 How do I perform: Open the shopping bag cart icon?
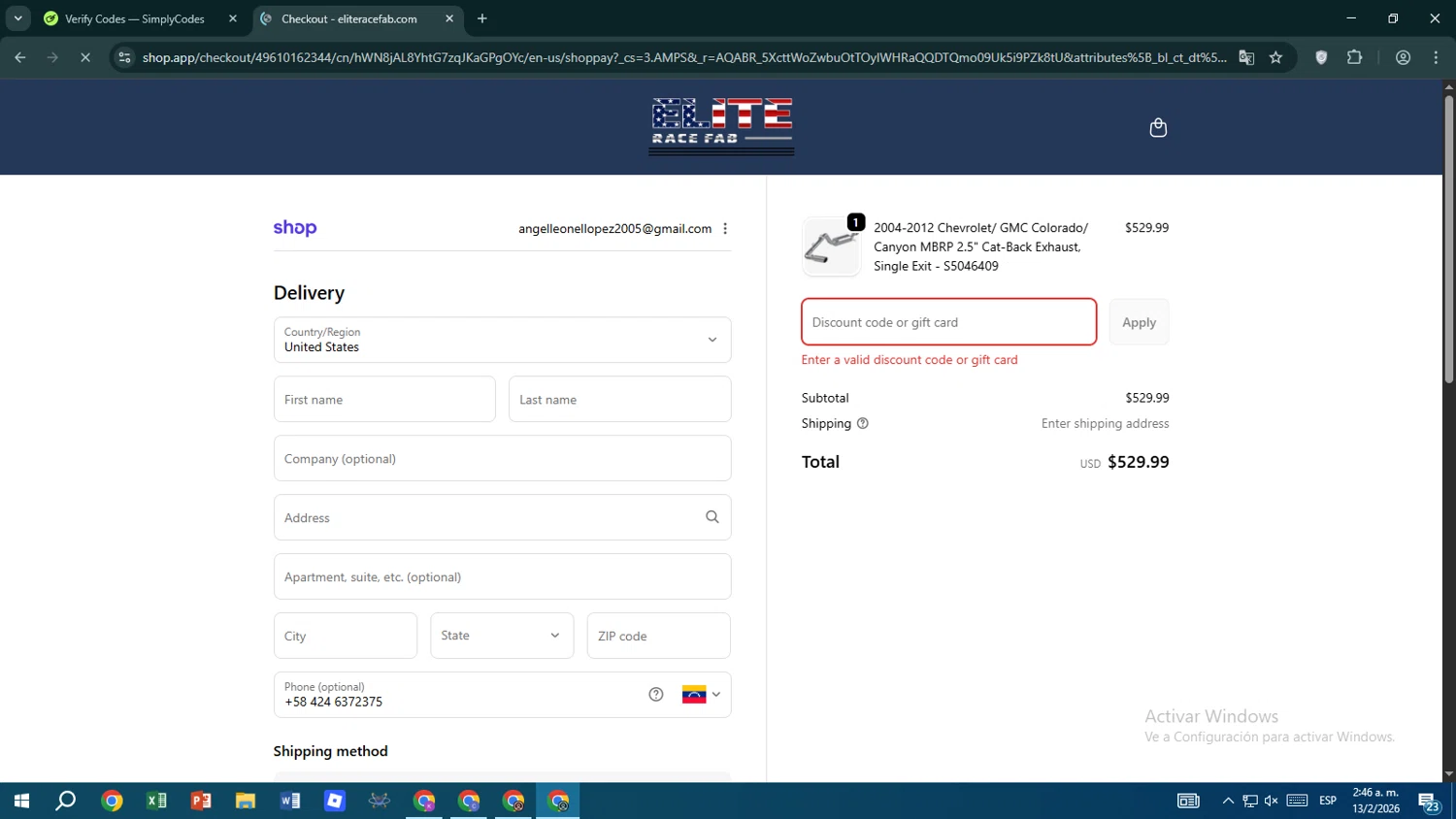pos(1158,127)
